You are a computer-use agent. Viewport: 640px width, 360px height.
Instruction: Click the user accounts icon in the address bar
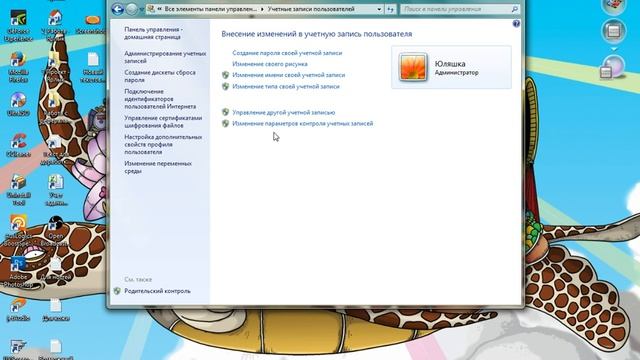151,9
